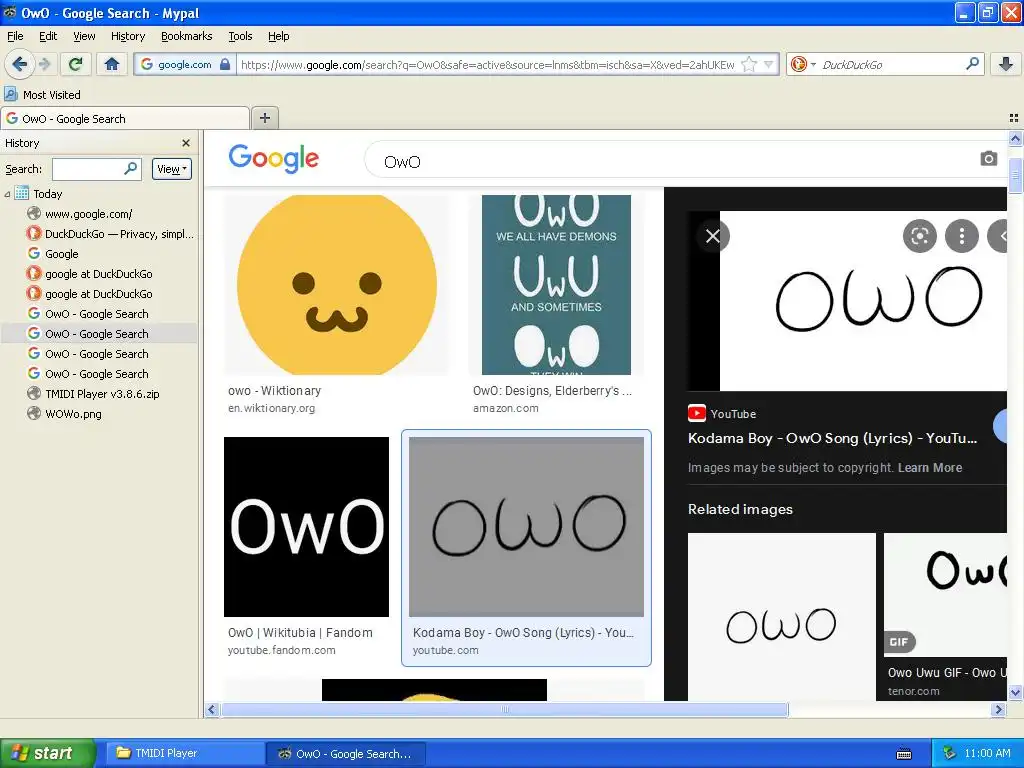Click the YouTube source icon in preview
1024x768 pixels.
point(697,413)
